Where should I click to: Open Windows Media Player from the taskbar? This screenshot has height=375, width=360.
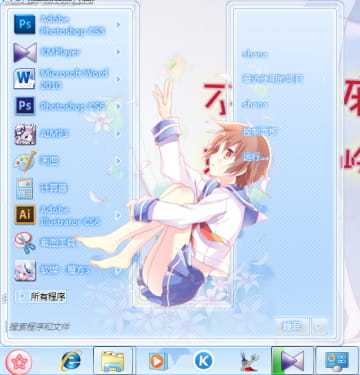coord(158,361)
